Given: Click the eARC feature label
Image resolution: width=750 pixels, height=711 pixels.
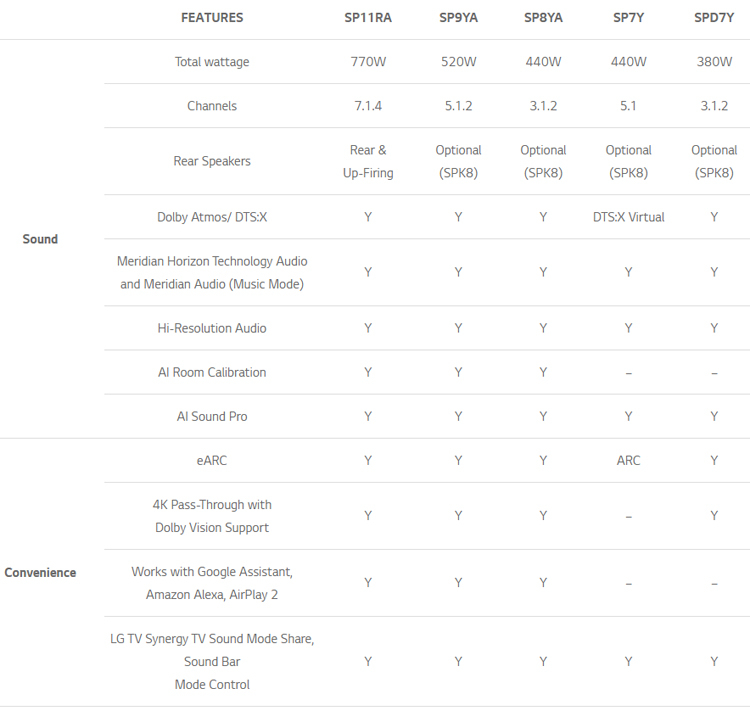Looking at the screenshot, I should point(212,461).
